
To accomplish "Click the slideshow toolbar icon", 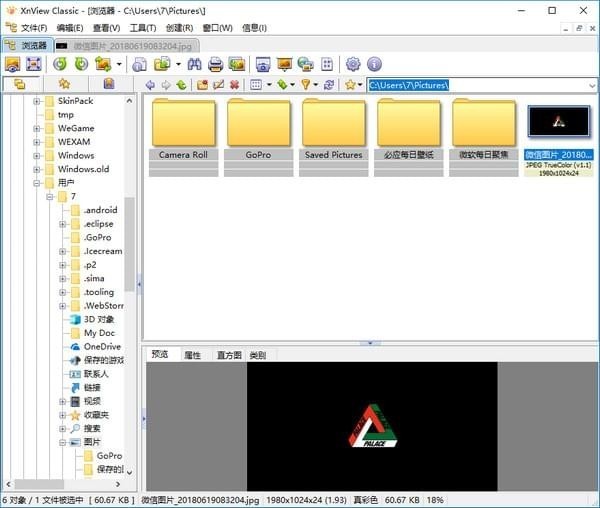I will click(x=285, y=64).
